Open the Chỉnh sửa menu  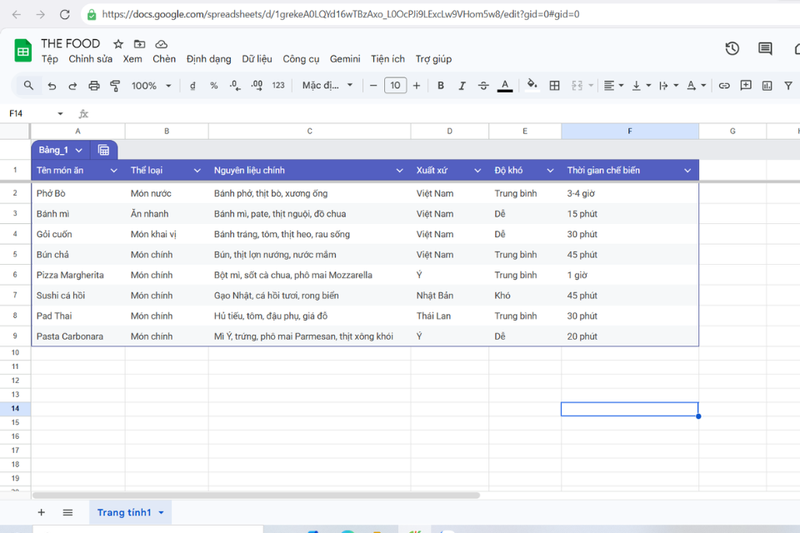point(90,59)
